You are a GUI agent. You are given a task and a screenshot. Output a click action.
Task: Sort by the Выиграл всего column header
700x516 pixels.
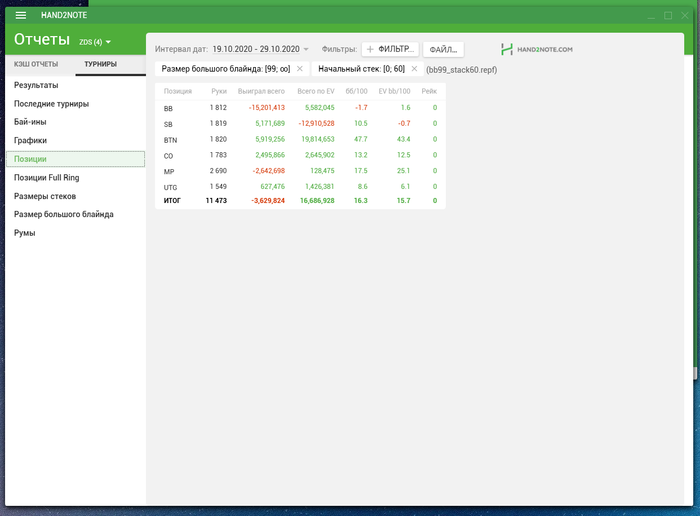(261, 91)
